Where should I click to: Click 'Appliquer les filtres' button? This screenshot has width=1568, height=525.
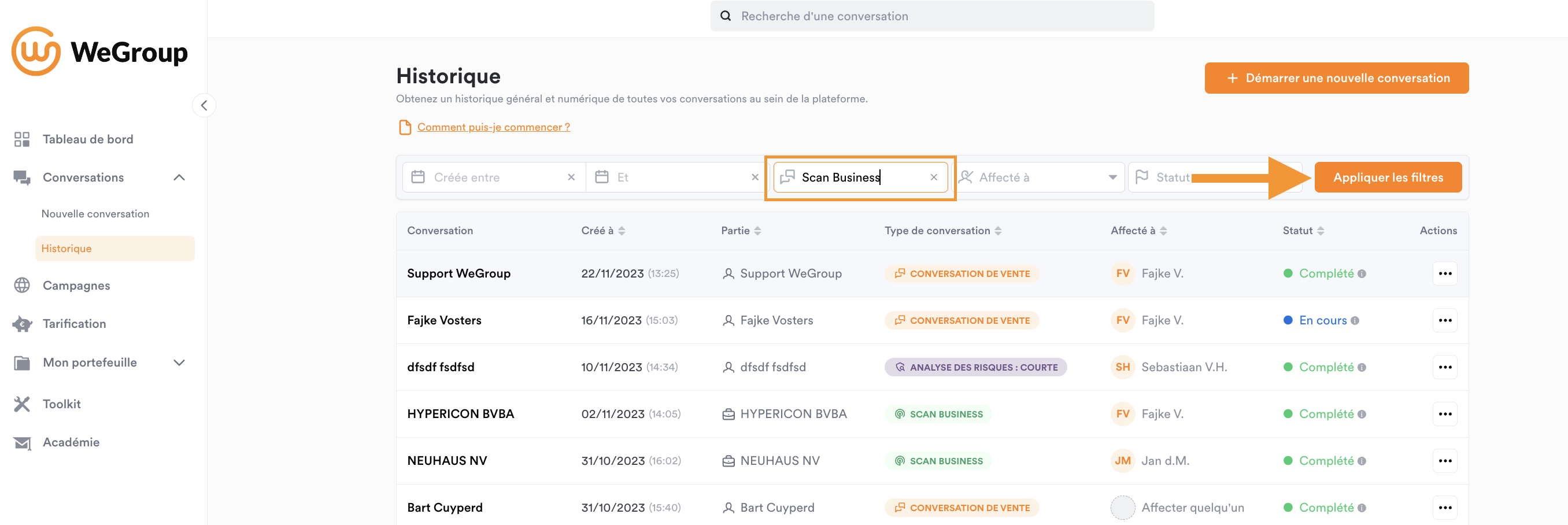coord(1387,178)
